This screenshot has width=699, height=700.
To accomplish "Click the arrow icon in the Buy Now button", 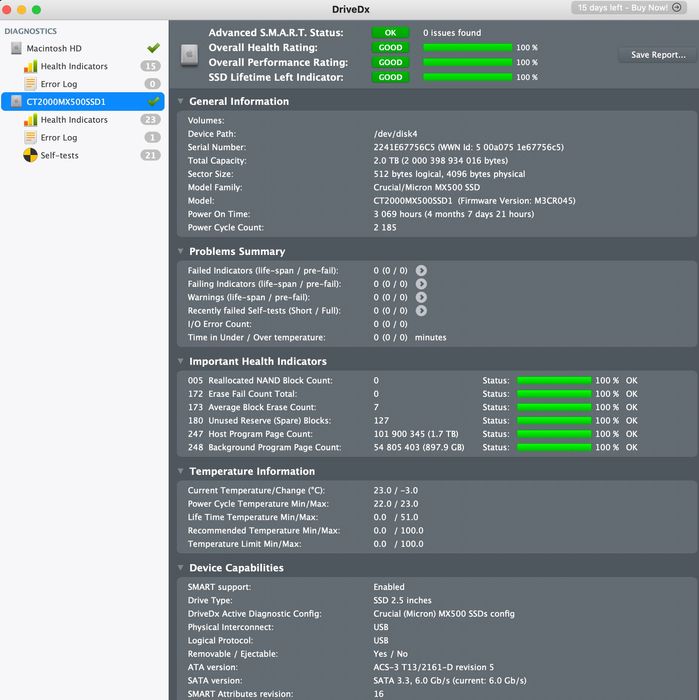I will [677, 8].
